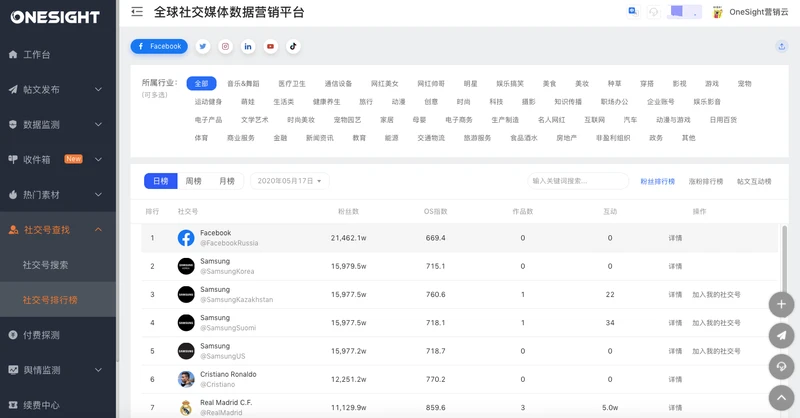800x418 pixels.
Task: Toggle the 音乐&舞蹈 industry tag
Action: [x=243, y=84]
